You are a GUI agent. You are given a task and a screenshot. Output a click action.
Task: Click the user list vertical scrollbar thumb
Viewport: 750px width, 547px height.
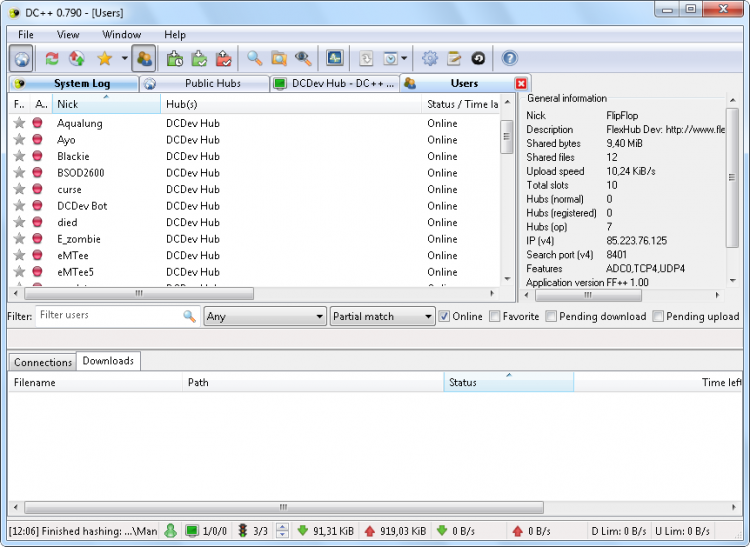[507, 137]
